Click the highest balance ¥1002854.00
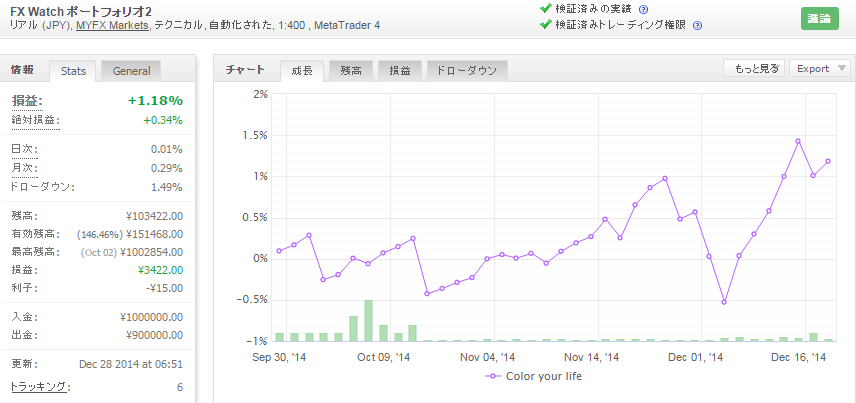 point(151,252)
